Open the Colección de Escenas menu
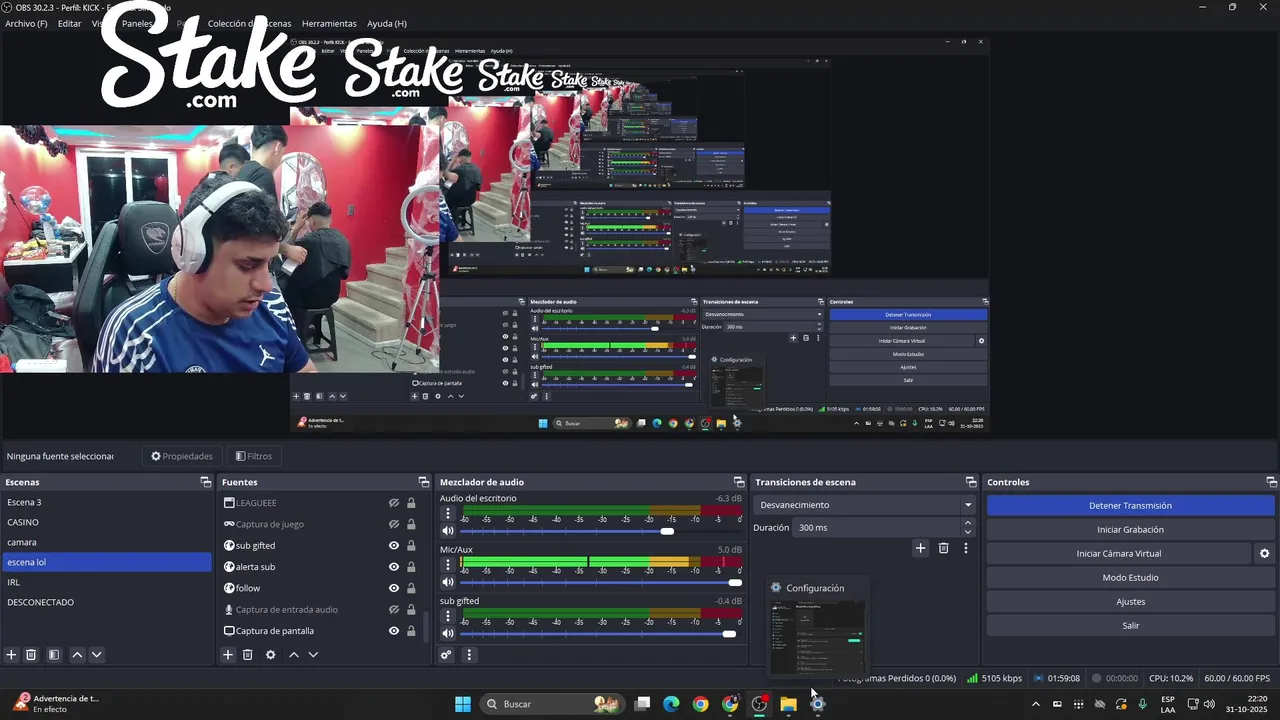This screenshot has width=1280, height=720. pos(249,23)
